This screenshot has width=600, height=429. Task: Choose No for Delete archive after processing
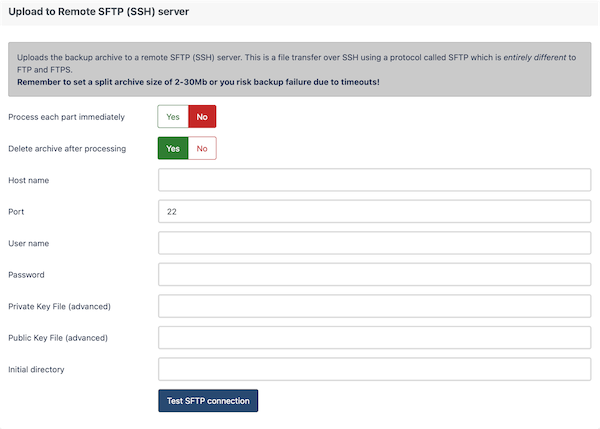pyautogui.click(x=202, y=148)
